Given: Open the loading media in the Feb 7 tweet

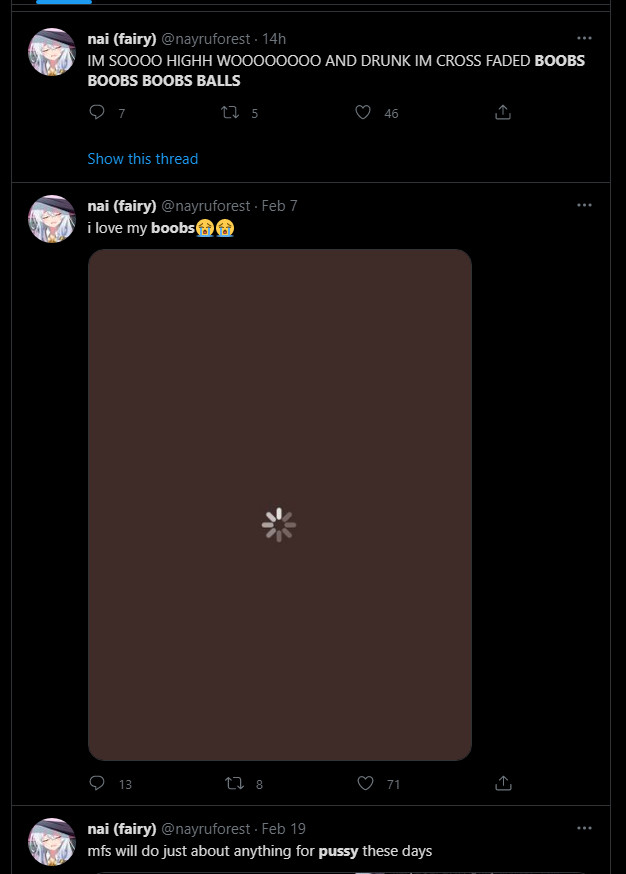Looking at the screenshot, I should click(280, 505).
